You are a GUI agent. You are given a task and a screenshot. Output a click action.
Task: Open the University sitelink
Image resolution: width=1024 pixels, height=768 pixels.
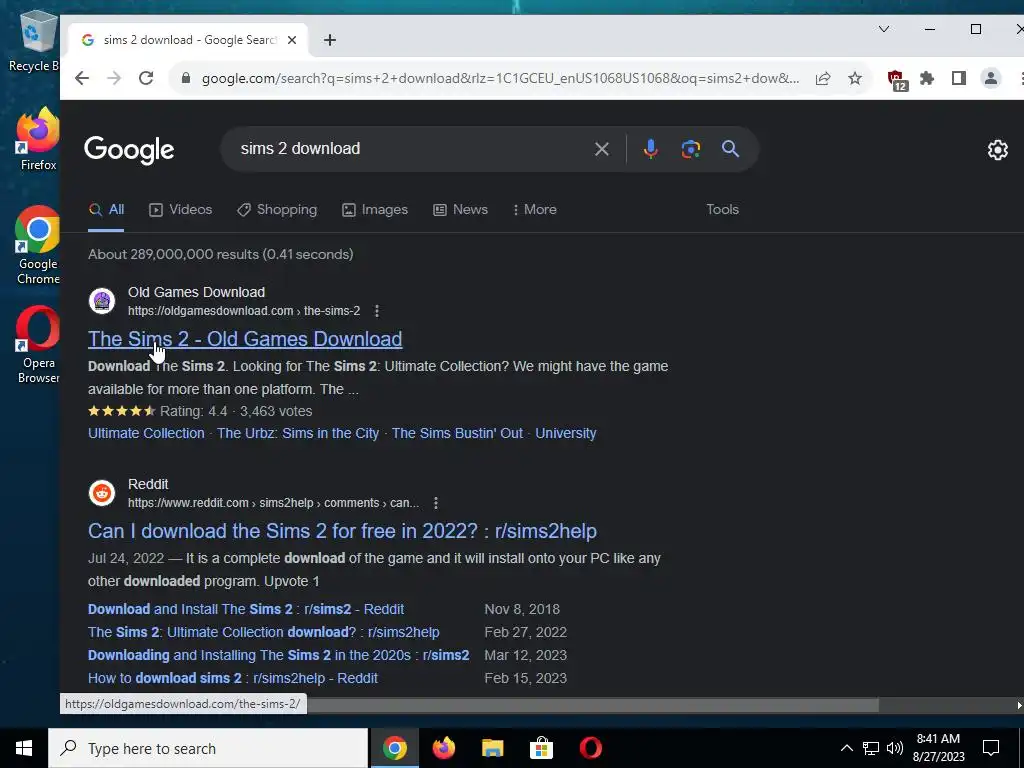pyautogui.click(x=566, y=433)
